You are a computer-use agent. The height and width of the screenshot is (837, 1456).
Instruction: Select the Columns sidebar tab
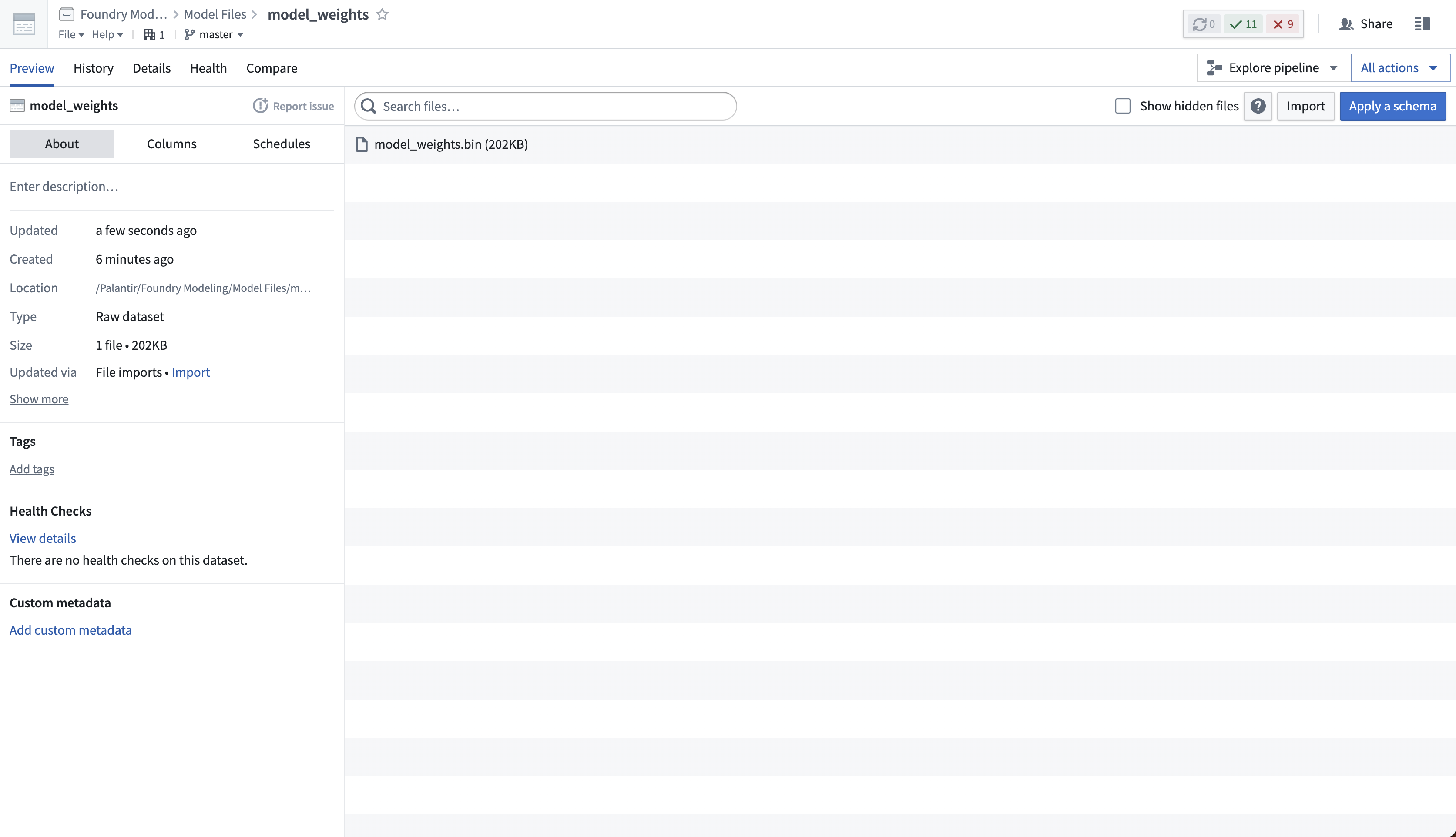171,144
